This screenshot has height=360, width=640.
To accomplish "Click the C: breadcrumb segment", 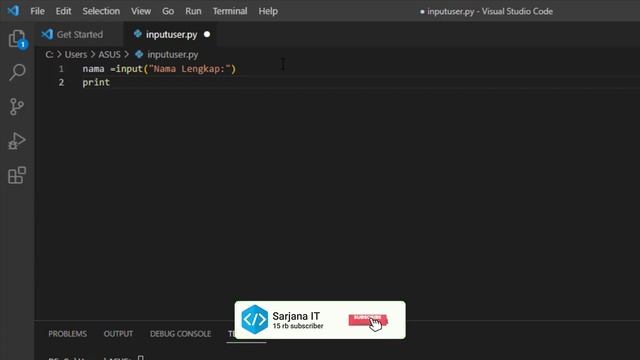I will [49, 54].
